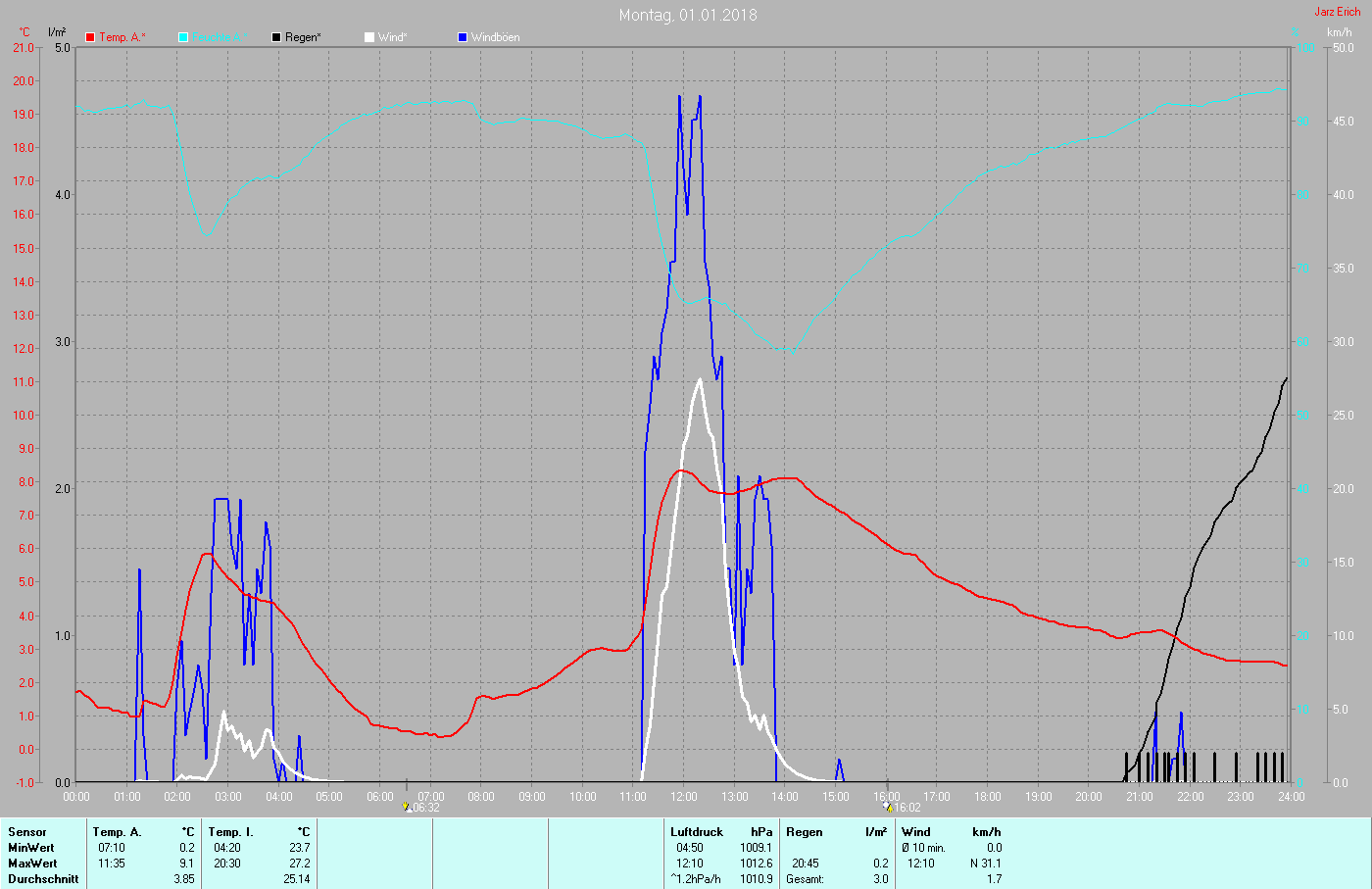The image size is (1372, 889).
Task: Click the black Regen legend square
Action: click(276, 37)
